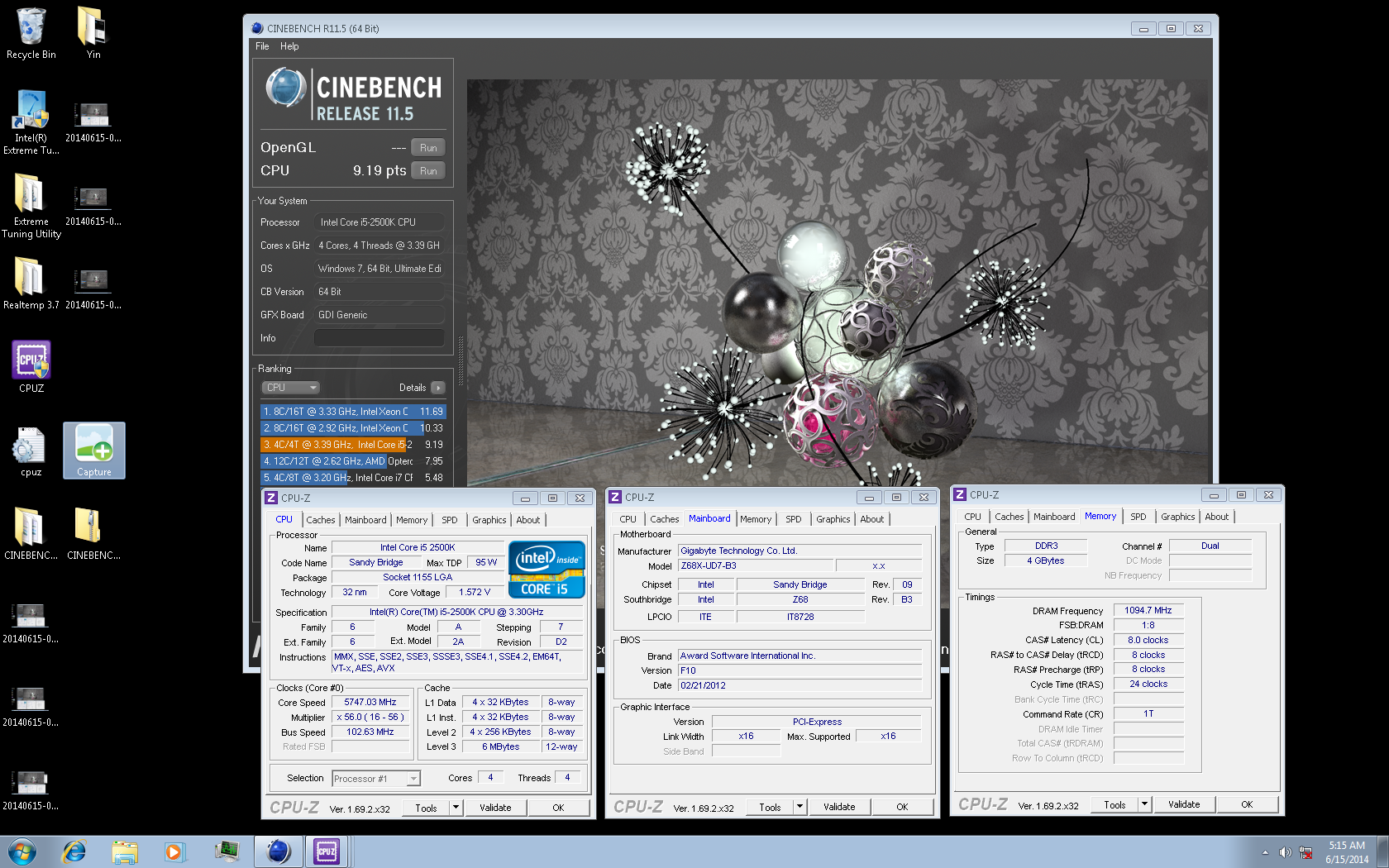
Task: Open the CINEBENC... zip archive icon
Action: coord(93,533)
